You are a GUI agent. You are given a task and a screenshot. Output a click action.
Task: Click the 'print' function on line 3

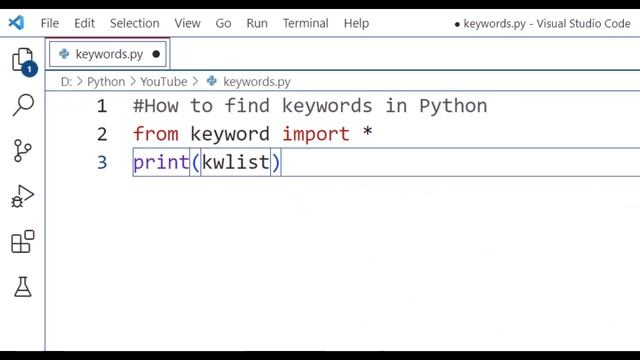(161, 162)
